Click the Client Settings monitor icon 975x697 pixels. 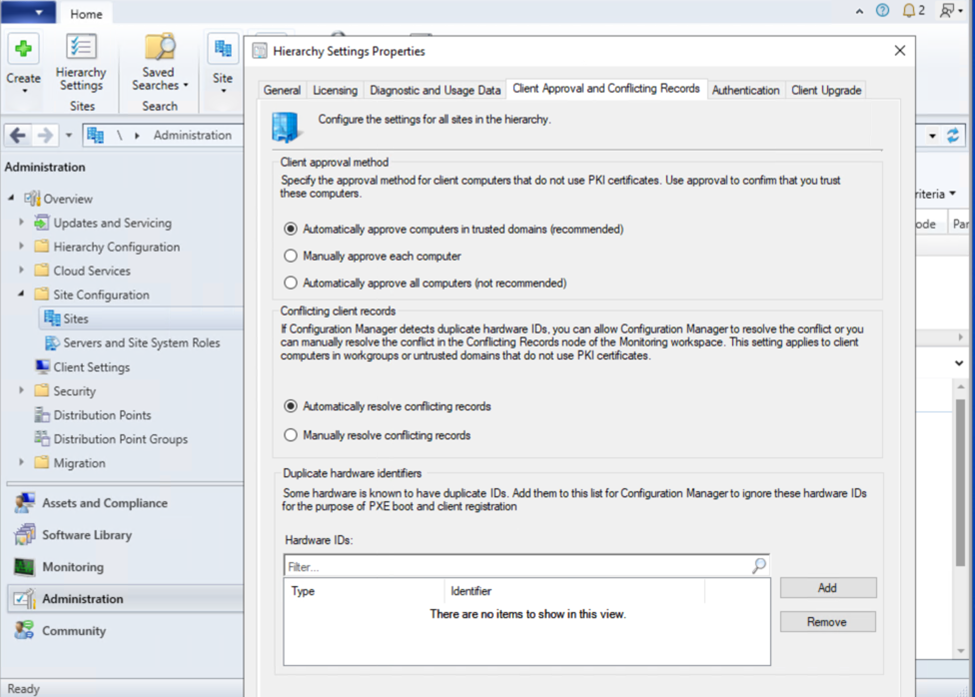42,367
